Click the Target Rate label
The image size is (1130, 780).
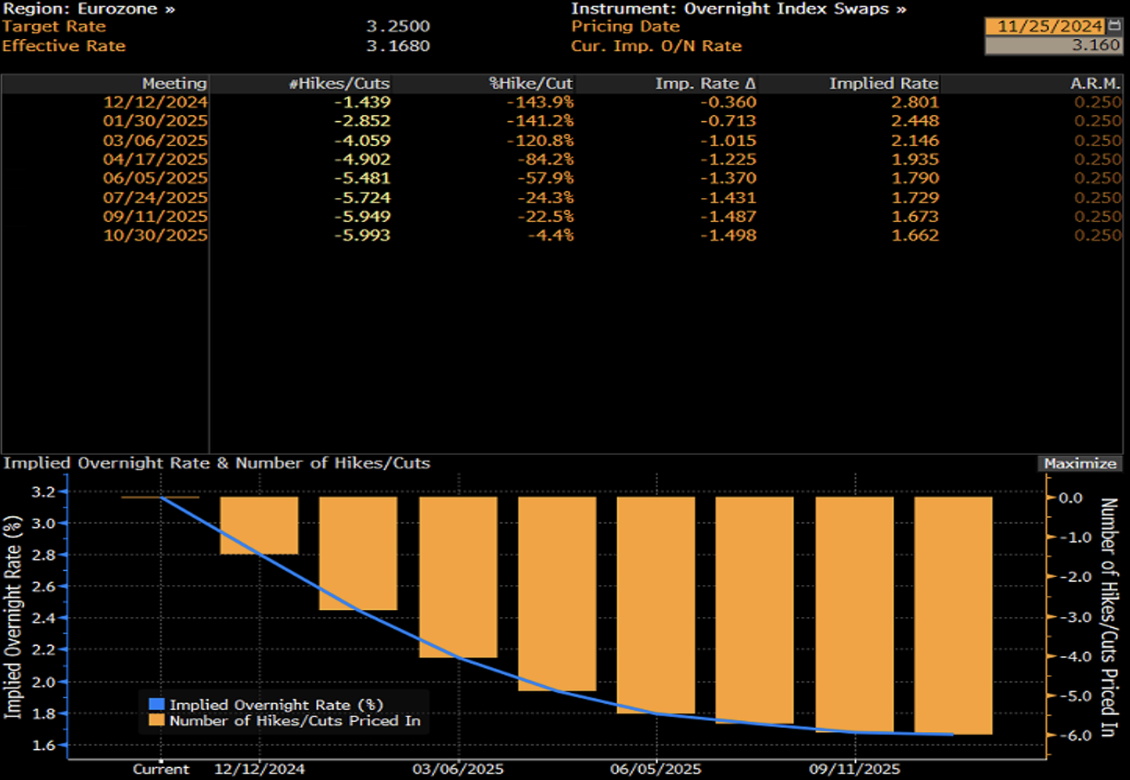click(54, 26)
